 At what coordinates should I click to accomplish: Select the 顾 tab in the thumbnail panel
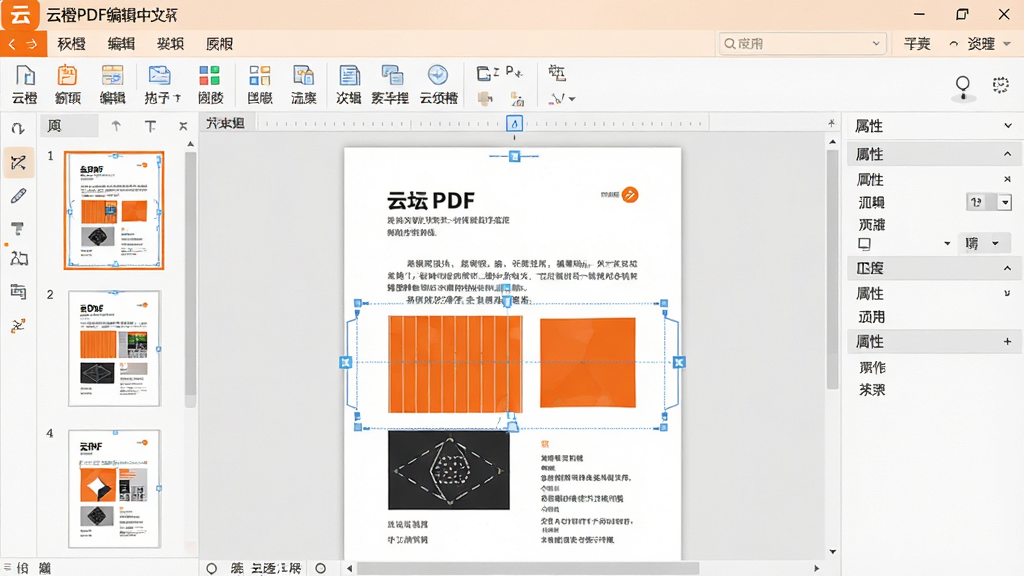[69, 126]
